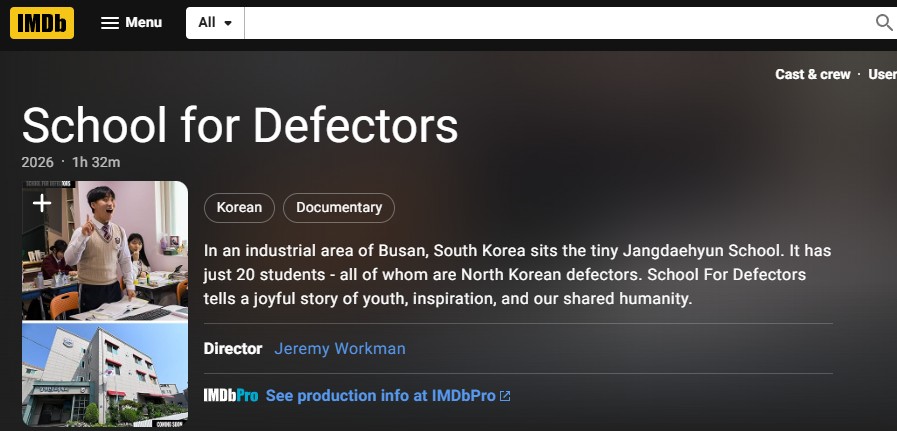
Task: Select the Korean tag chip
Action: pos(239,208)
